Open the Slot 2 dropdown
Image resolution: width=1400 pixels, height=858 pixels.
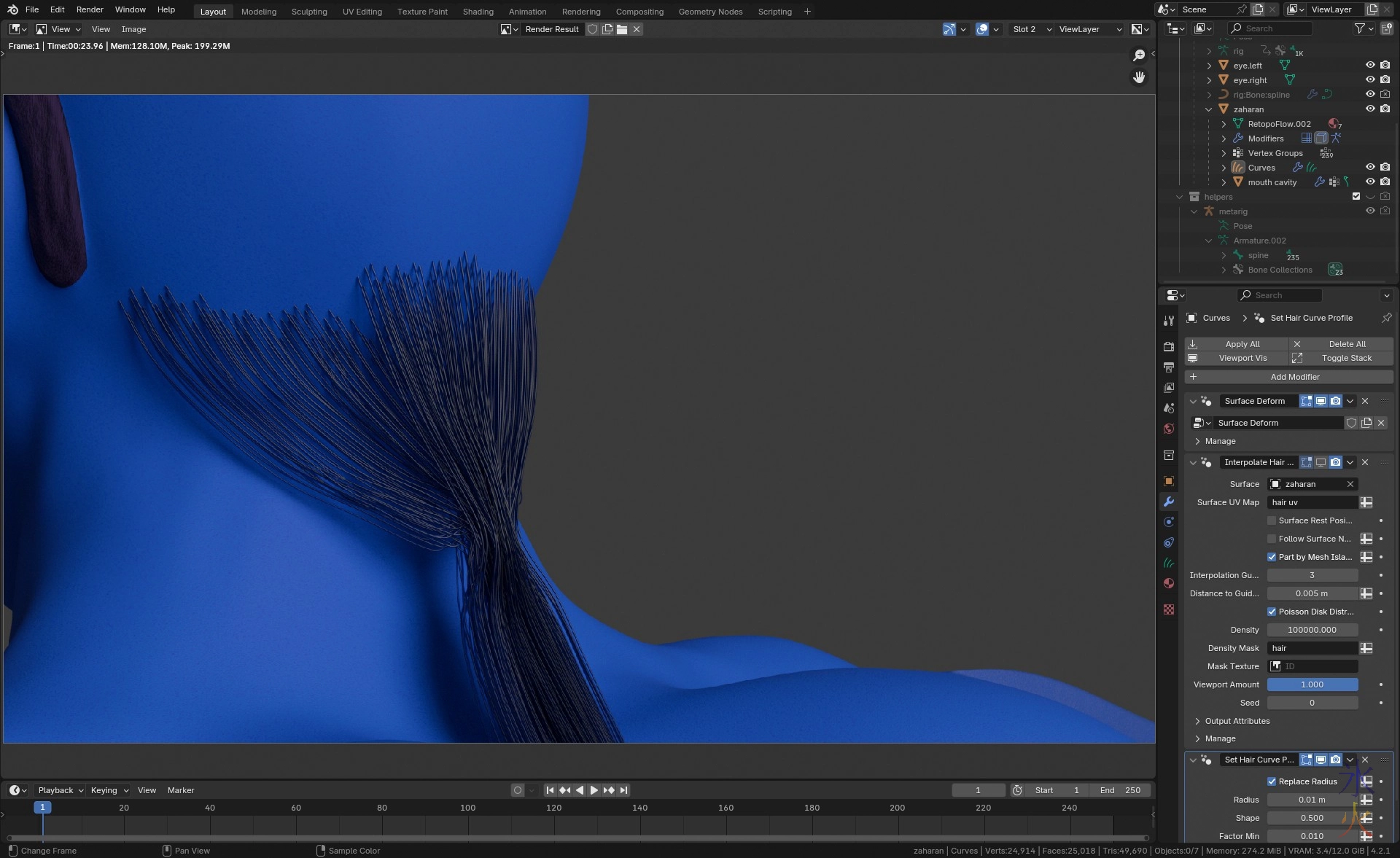click(1031, 29)
